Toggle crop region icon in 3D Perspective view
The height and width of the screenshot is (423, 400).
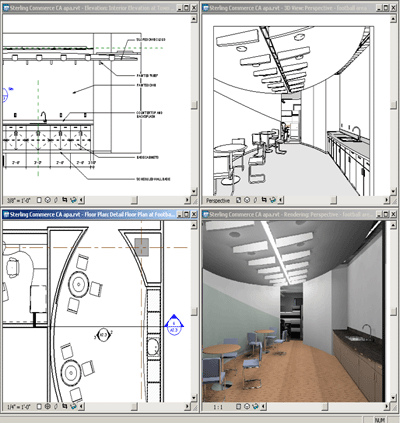click(x=264, y=200)
